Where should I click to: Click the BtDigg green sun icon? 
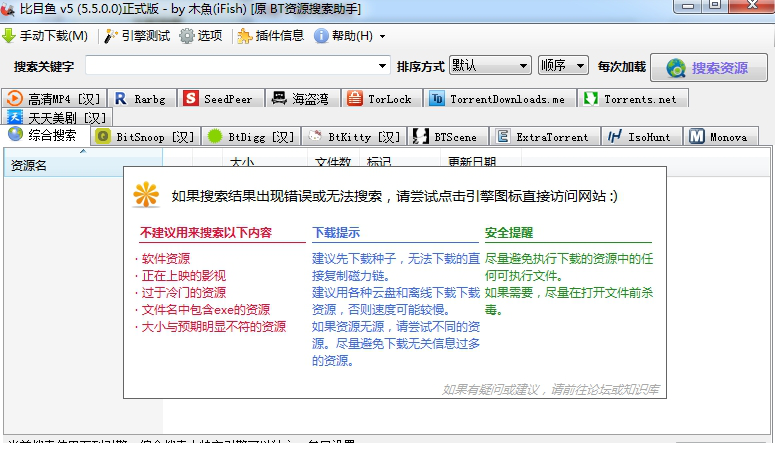coord(215,136)
